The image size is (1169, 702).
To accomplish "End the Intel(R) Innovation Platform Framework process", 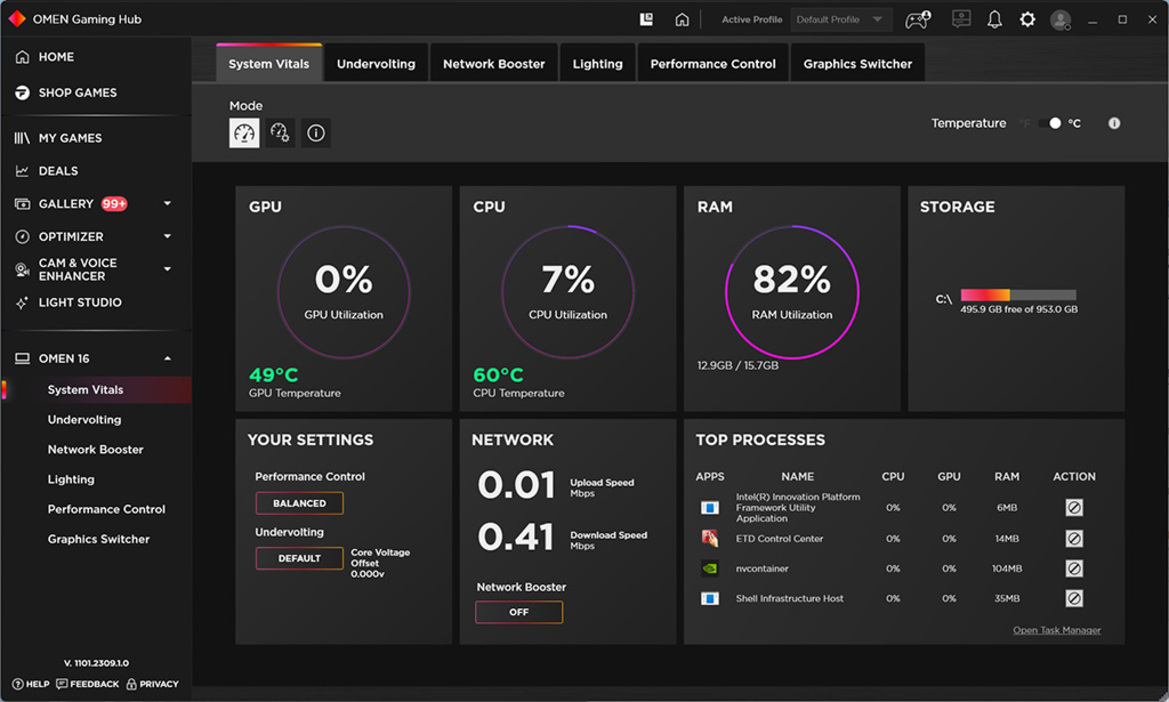I will coord(1074,507).
